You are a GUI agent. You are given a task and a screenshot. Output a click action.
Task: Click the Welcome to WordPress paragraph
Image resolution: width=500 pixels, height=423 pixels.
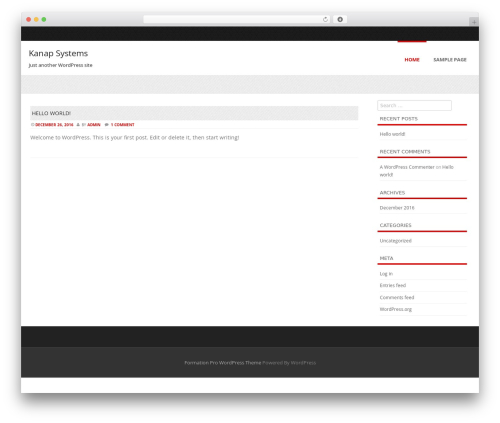tap(135, 138)
